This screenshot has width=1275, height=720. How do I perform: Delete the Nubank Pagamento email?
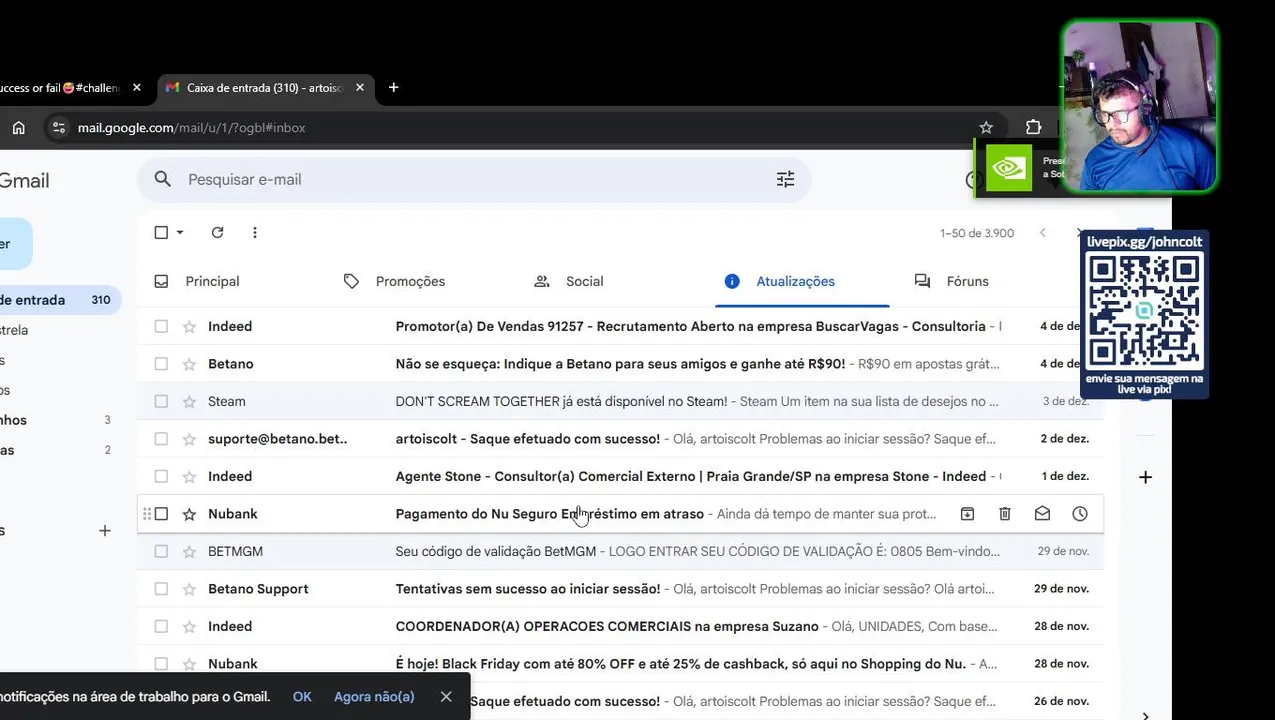tap(1005, 514)
